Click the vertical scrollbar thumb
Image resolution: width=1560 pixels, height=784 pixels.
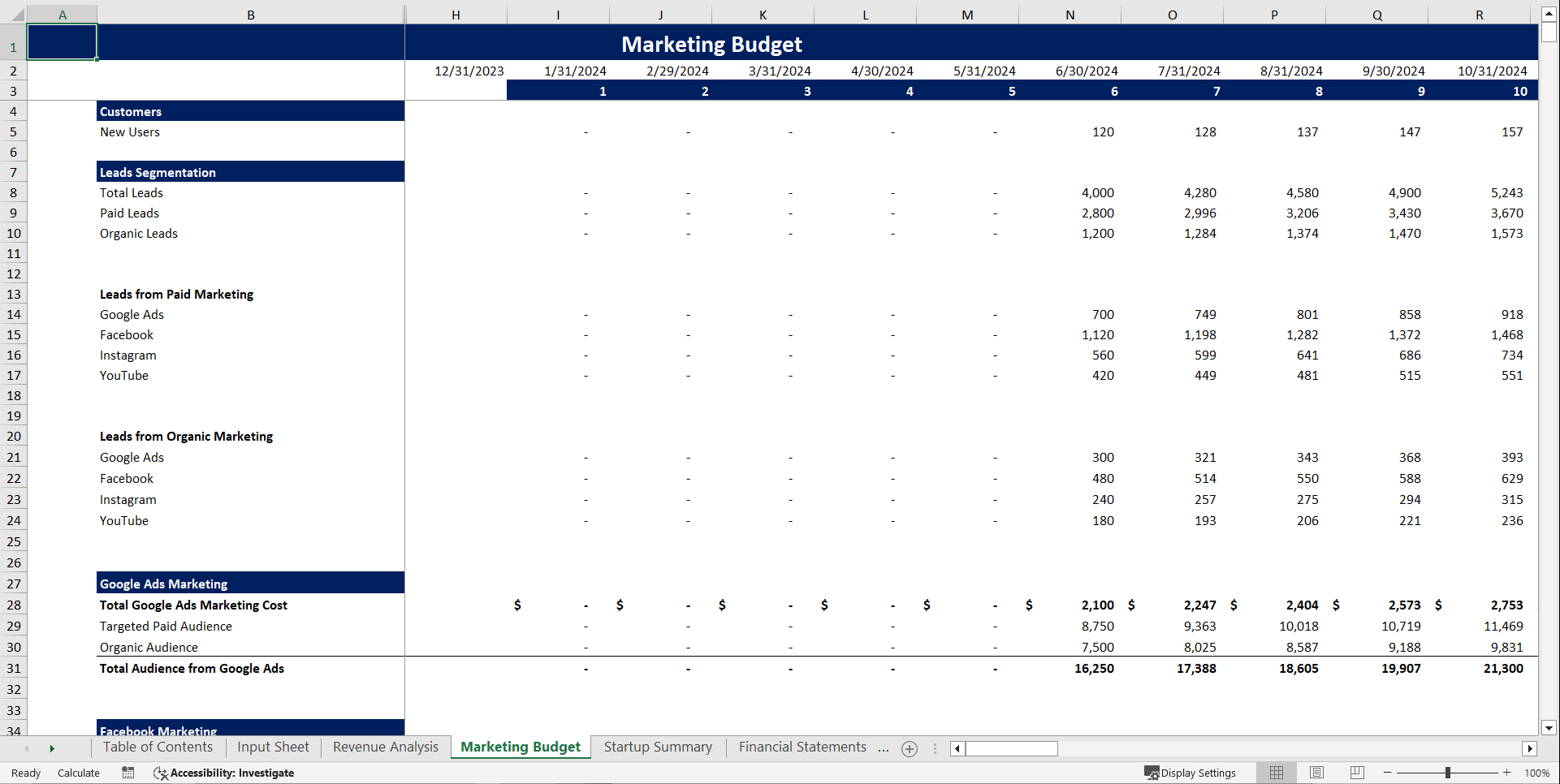[x=1549, y=32]
